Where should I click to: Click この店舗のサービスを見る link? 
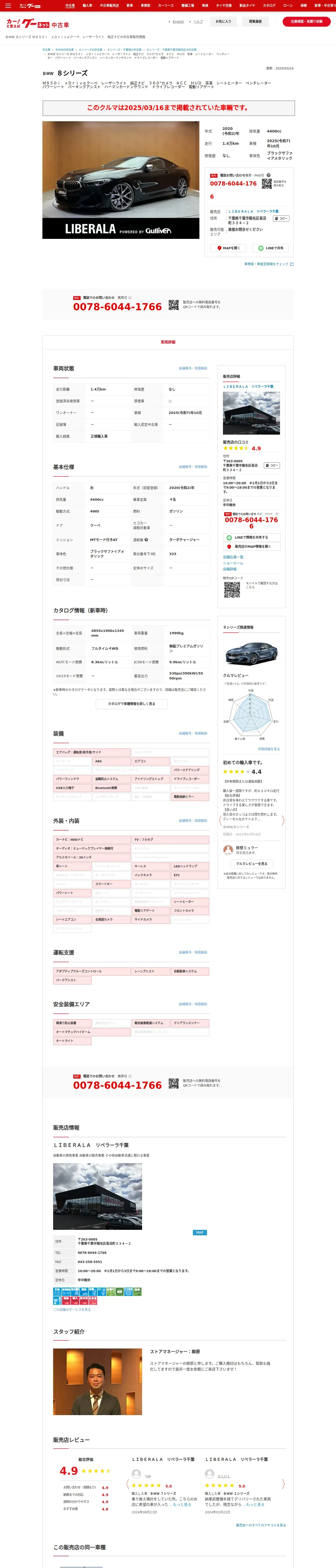[72, 1309]
